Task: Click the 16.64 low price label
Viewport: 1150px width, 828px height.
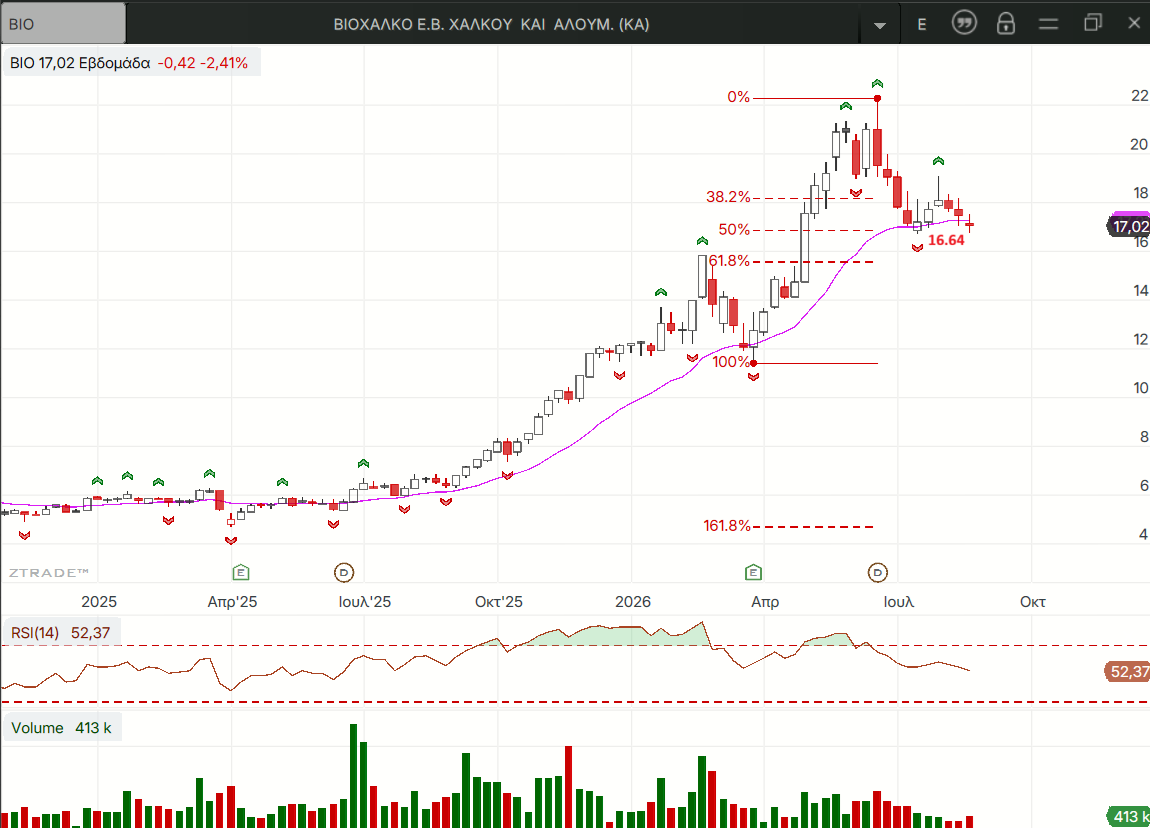Action: coord(946,241)
